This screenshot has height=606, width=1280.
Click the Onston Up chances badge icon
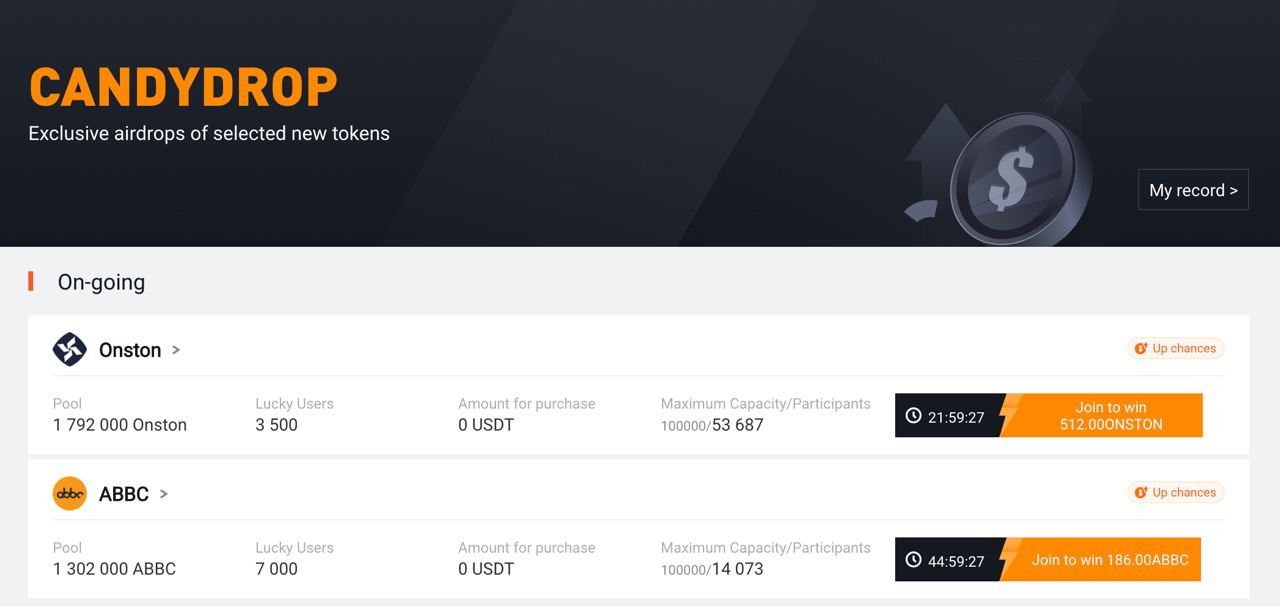pyautogui.click(x=1141, y=349)
